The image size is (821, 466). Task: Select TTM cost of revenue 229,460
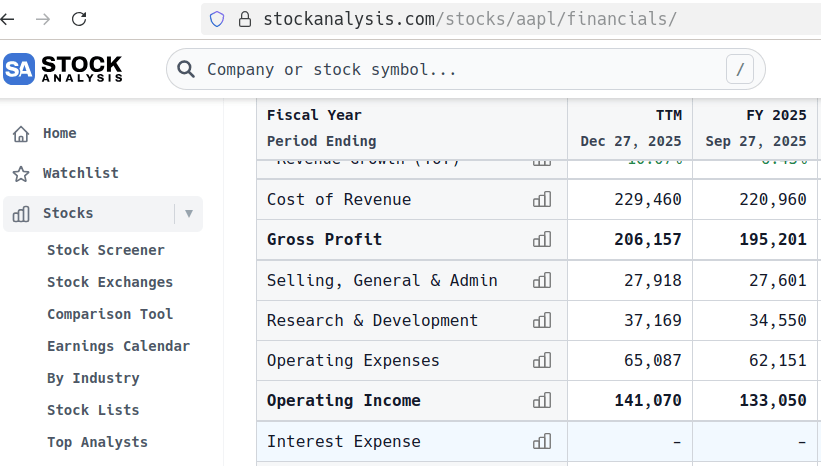pos(648,199)
